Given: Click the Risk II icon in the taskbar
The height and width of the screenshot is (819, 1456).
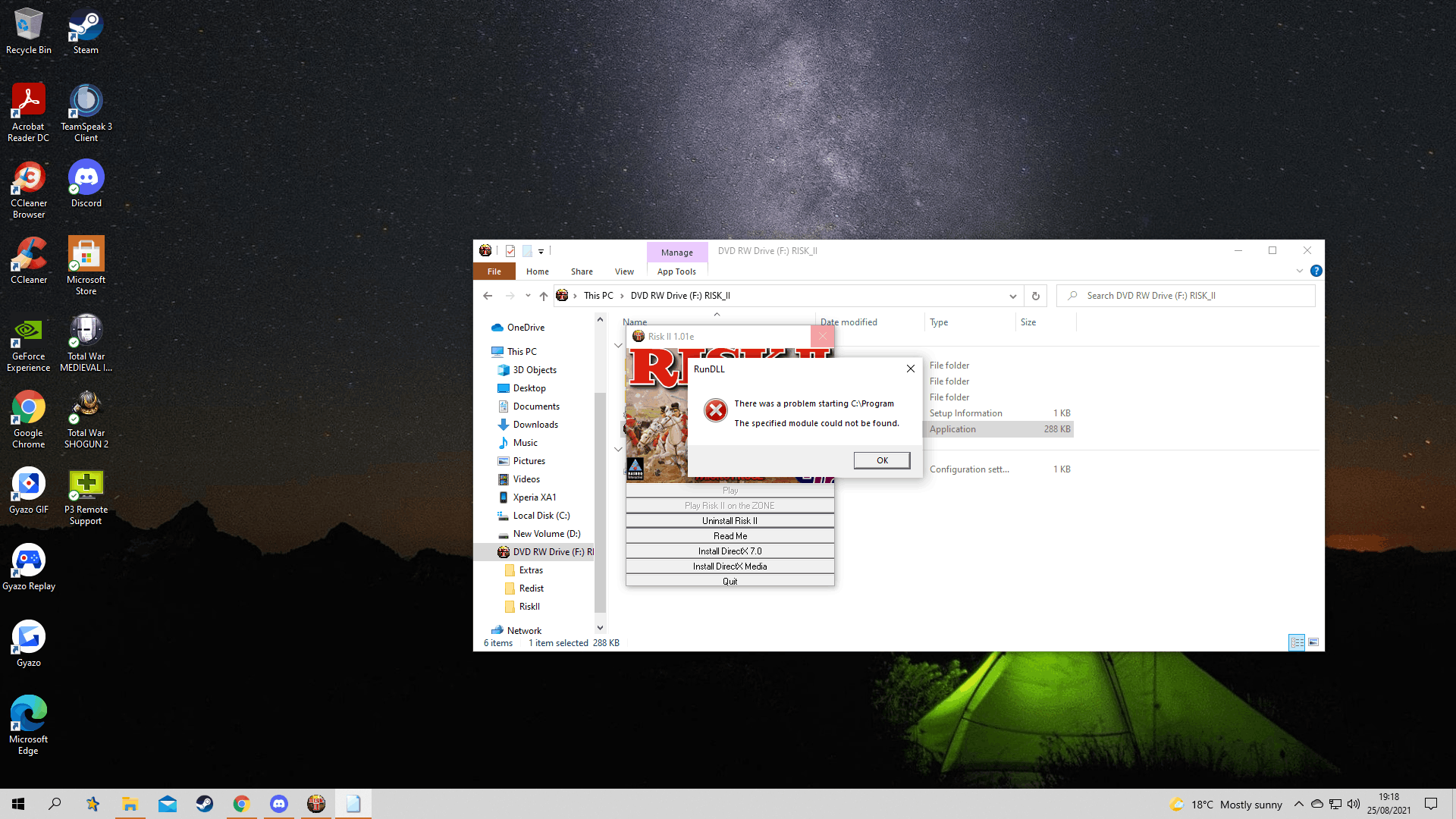Looking at the screenshot, I should 316,804.
